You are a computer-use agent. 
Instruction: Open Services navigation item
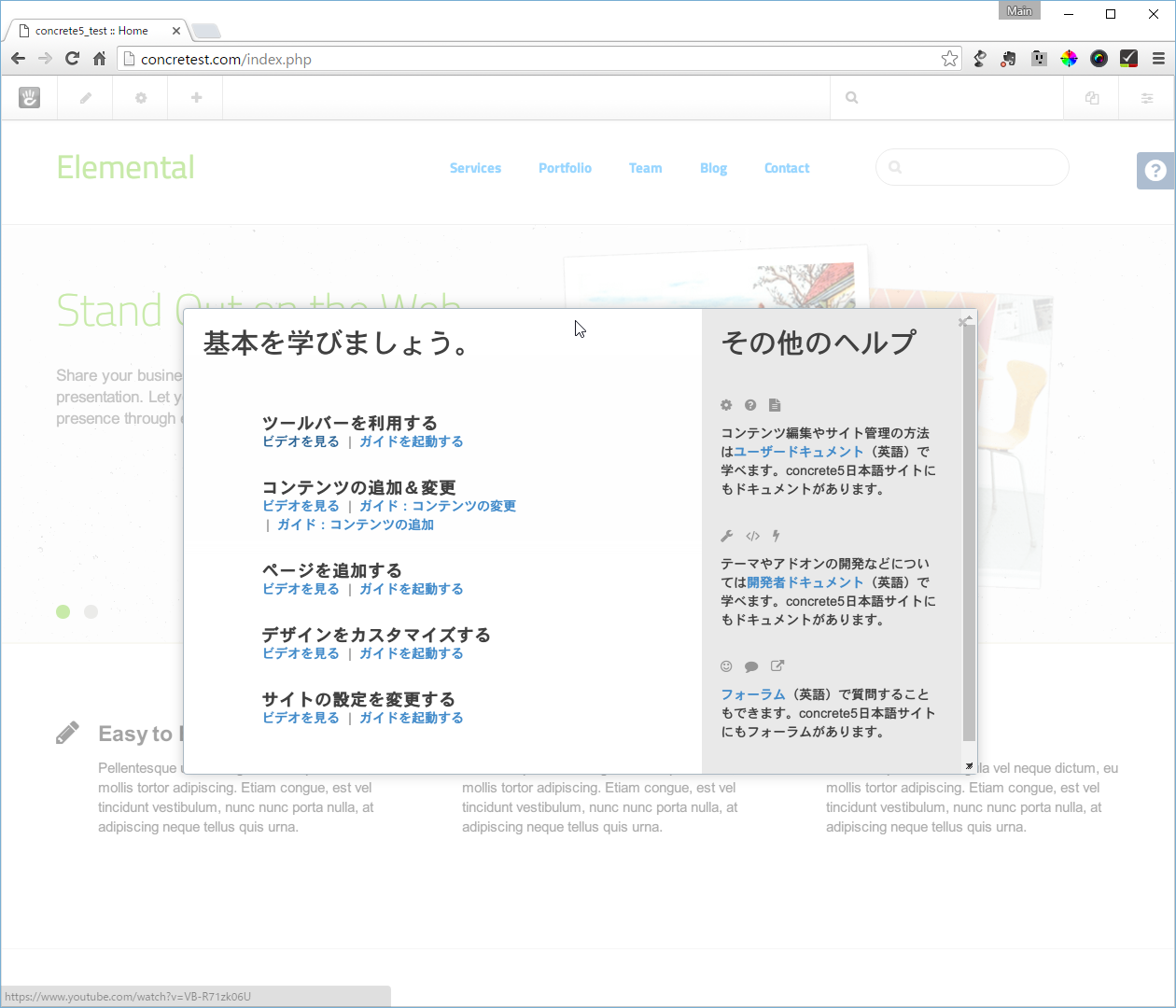point(475,168)
